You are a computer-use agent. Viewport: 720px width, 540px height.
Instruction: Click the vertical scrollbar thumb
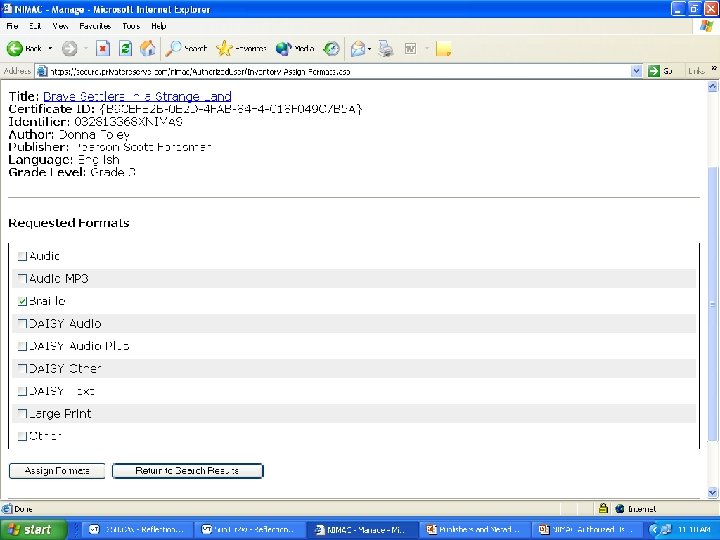[712, 303]
